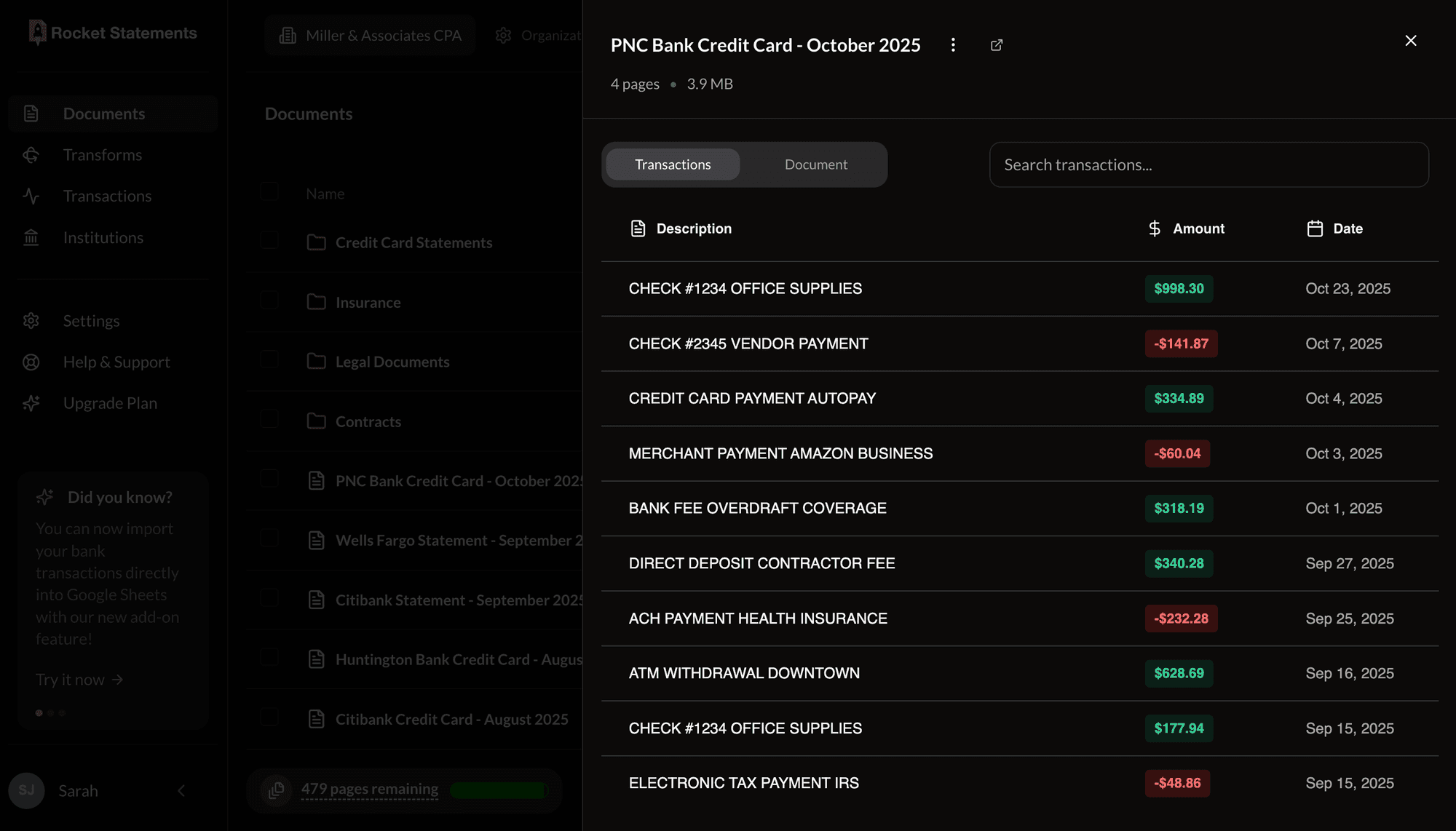Sort by the Amount column header
Viewport: 1456px width, 831px height.
tap(1198, 228)
